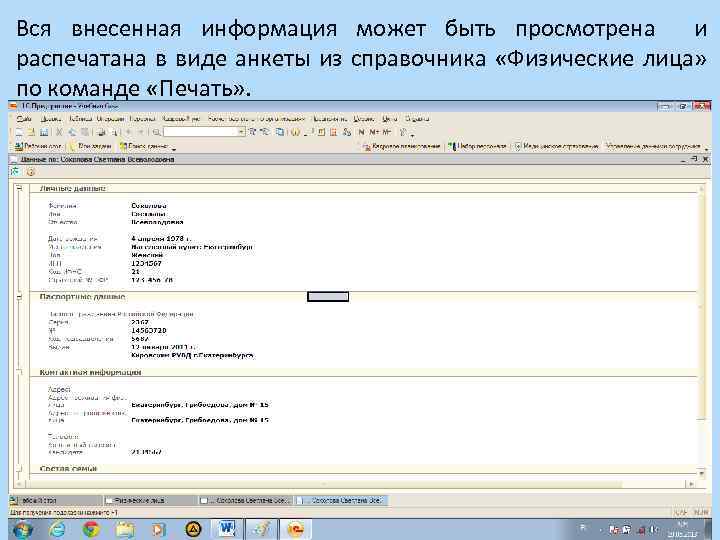Collapse the Контактная информация section

[19, 372]
